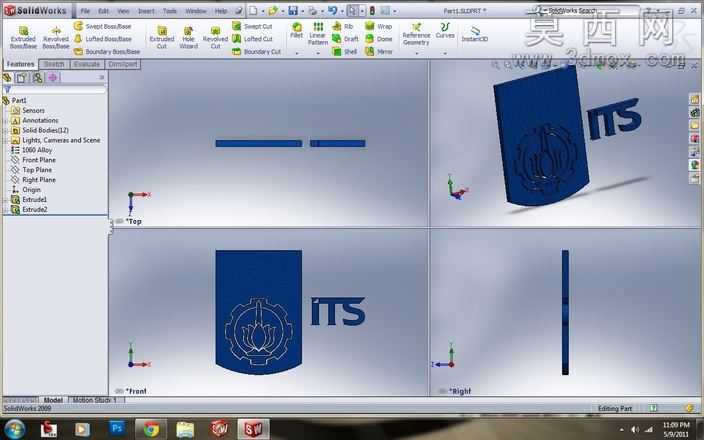The image size is (704, 440).
Task: Start the Linear Pattern tool
Action: [318, 34]
